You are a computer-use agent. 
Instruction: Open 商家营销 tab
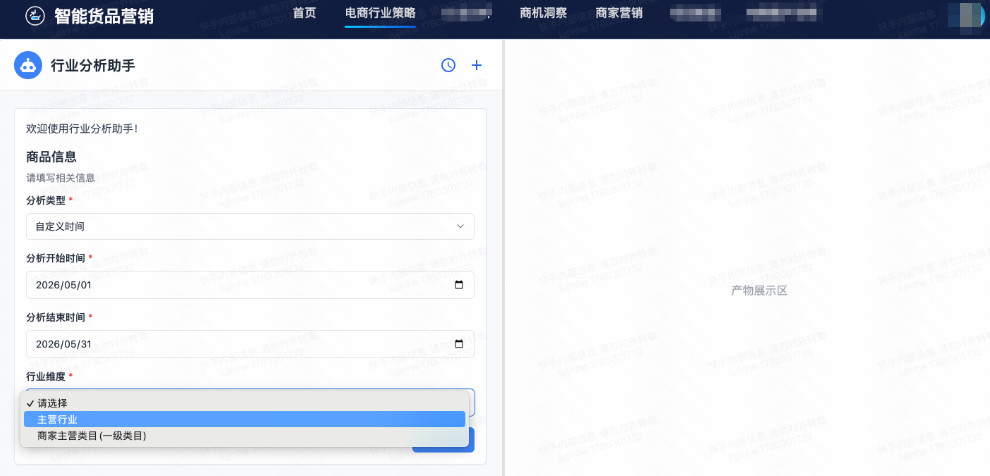pos(619,13)
